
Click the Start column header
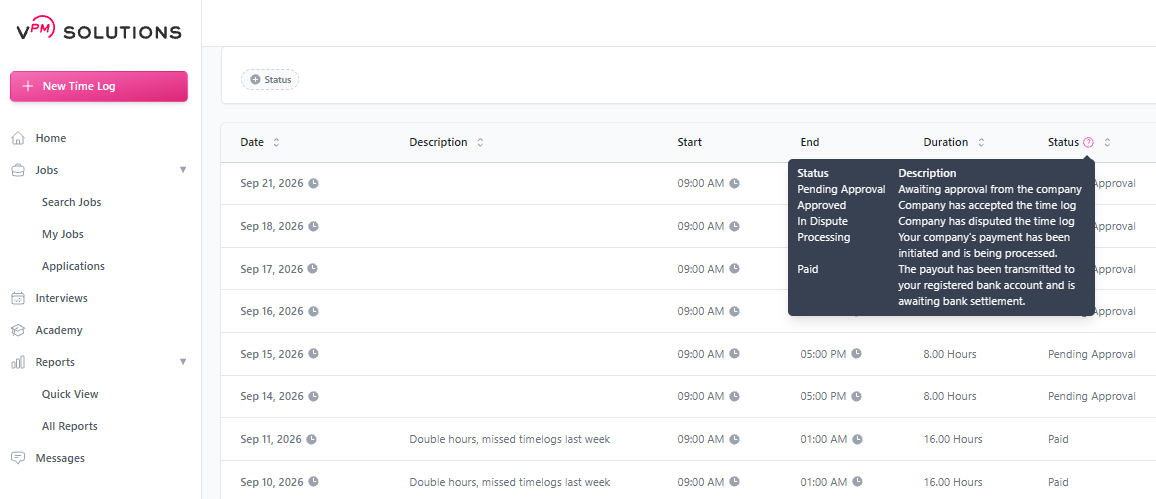point(689,142)
